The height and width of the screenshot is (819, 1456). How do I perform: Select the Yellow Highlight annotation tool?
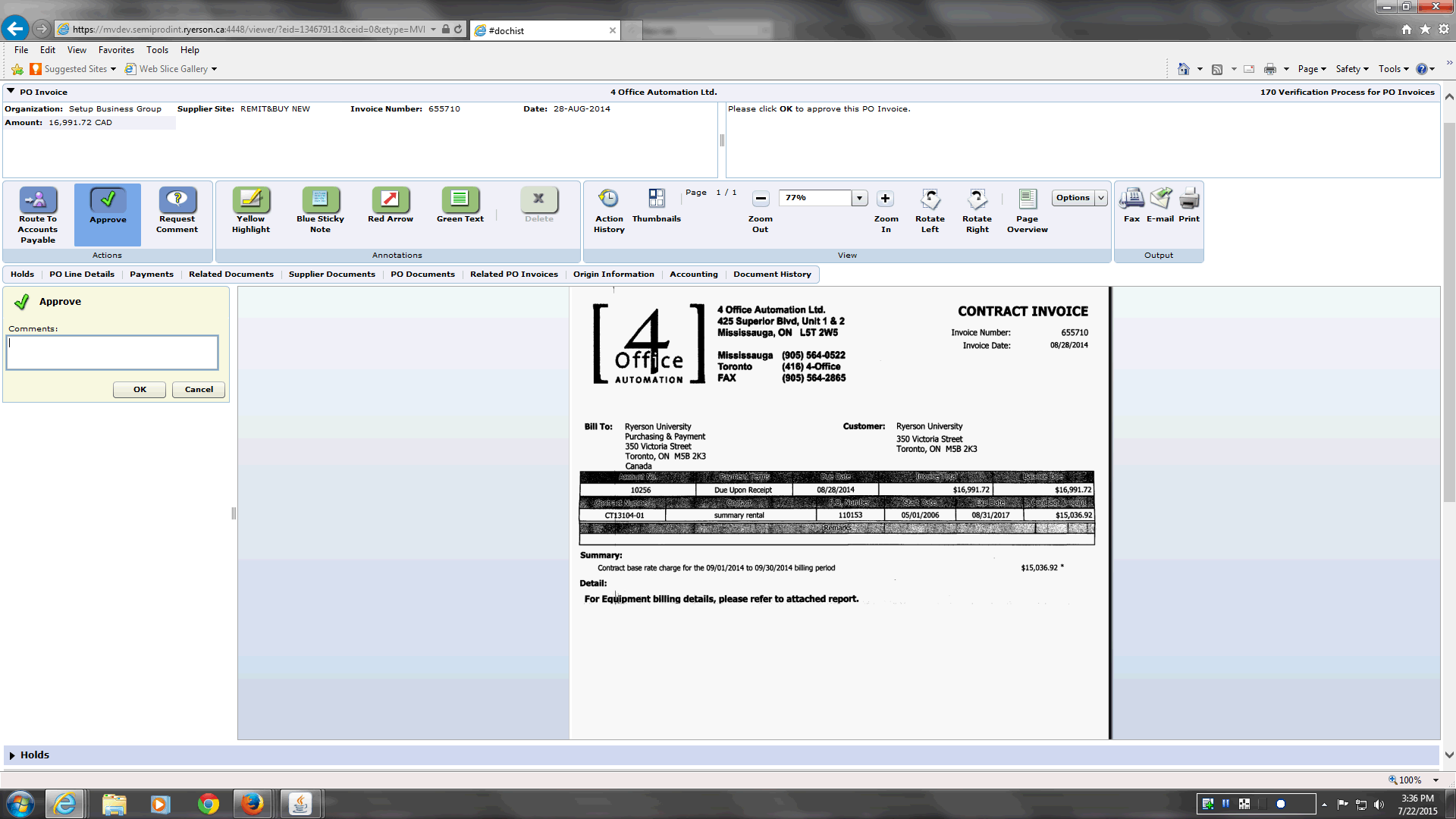(x=251, y=199)
